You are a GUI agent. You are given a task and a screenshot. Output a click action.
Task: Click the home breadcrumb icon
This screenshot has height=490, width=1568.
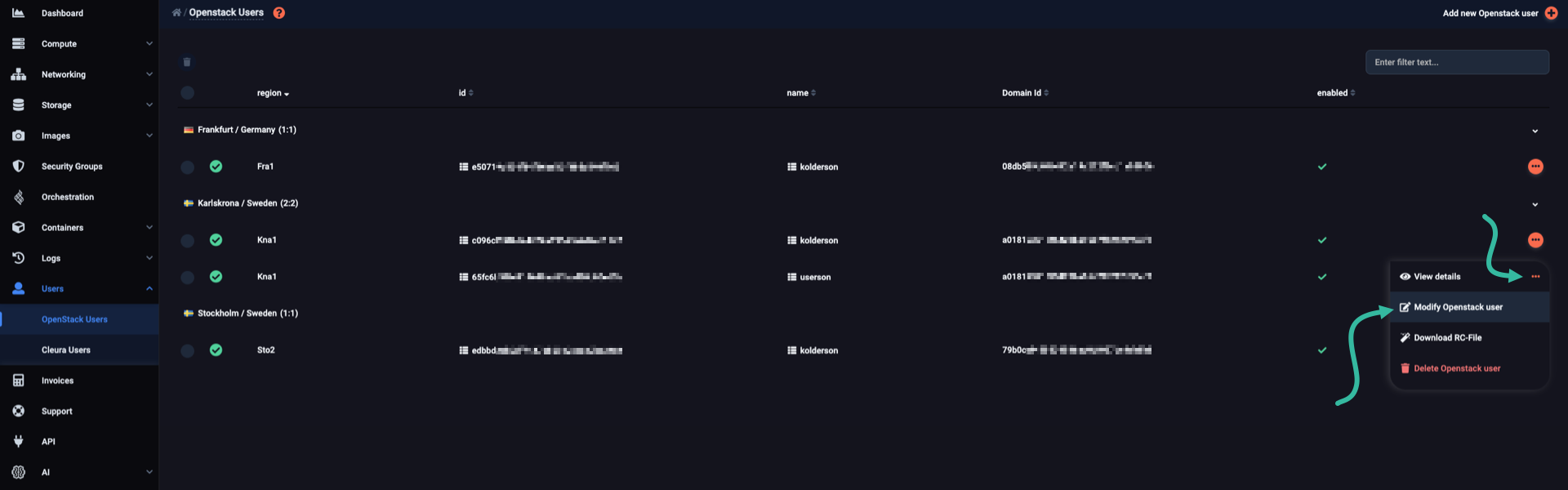(176, 12)
